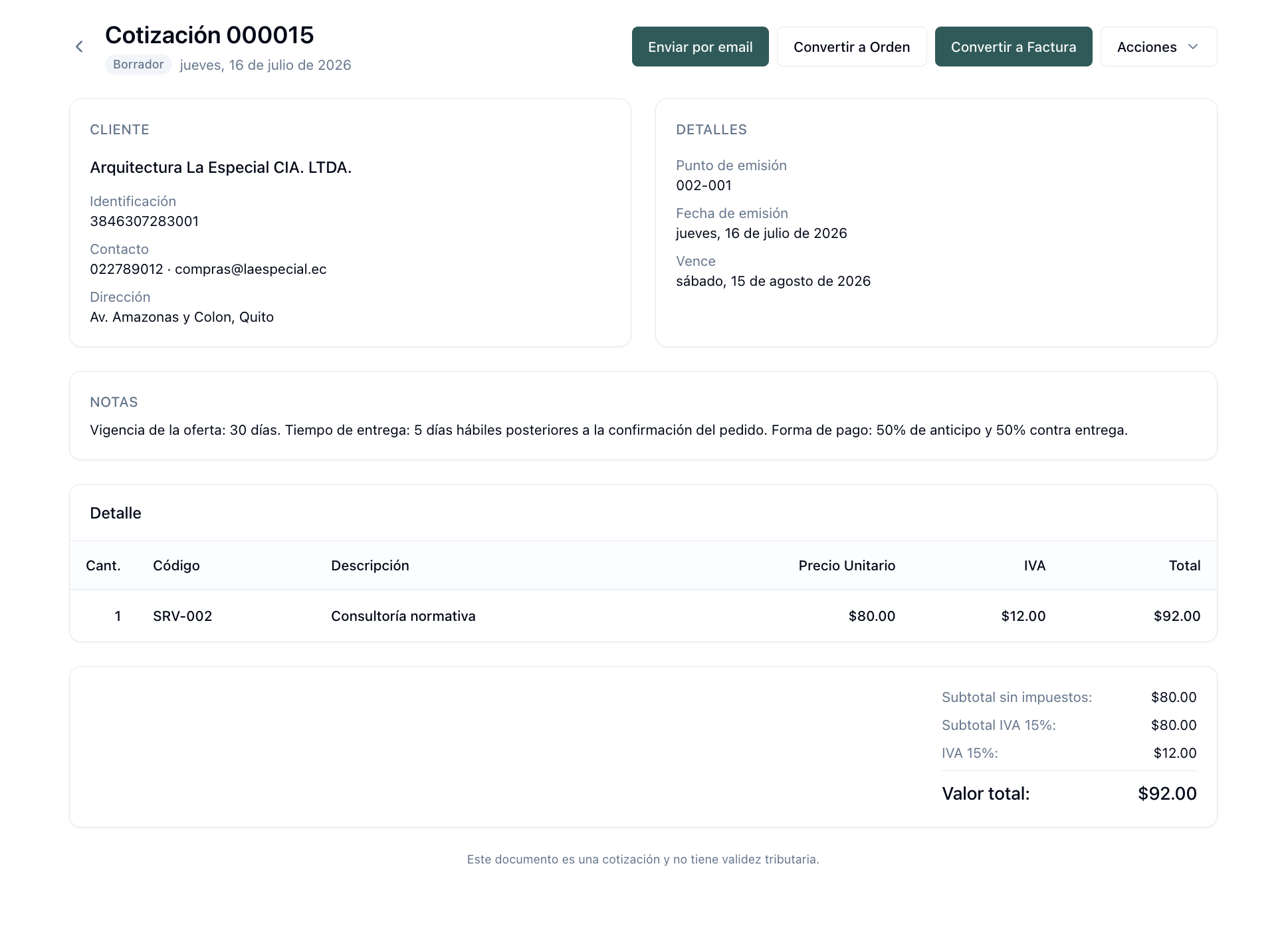This screenshot has height=928, width=1288.
Task: Click the punto de emisión value 002-001
Action: tap(704, 185)
